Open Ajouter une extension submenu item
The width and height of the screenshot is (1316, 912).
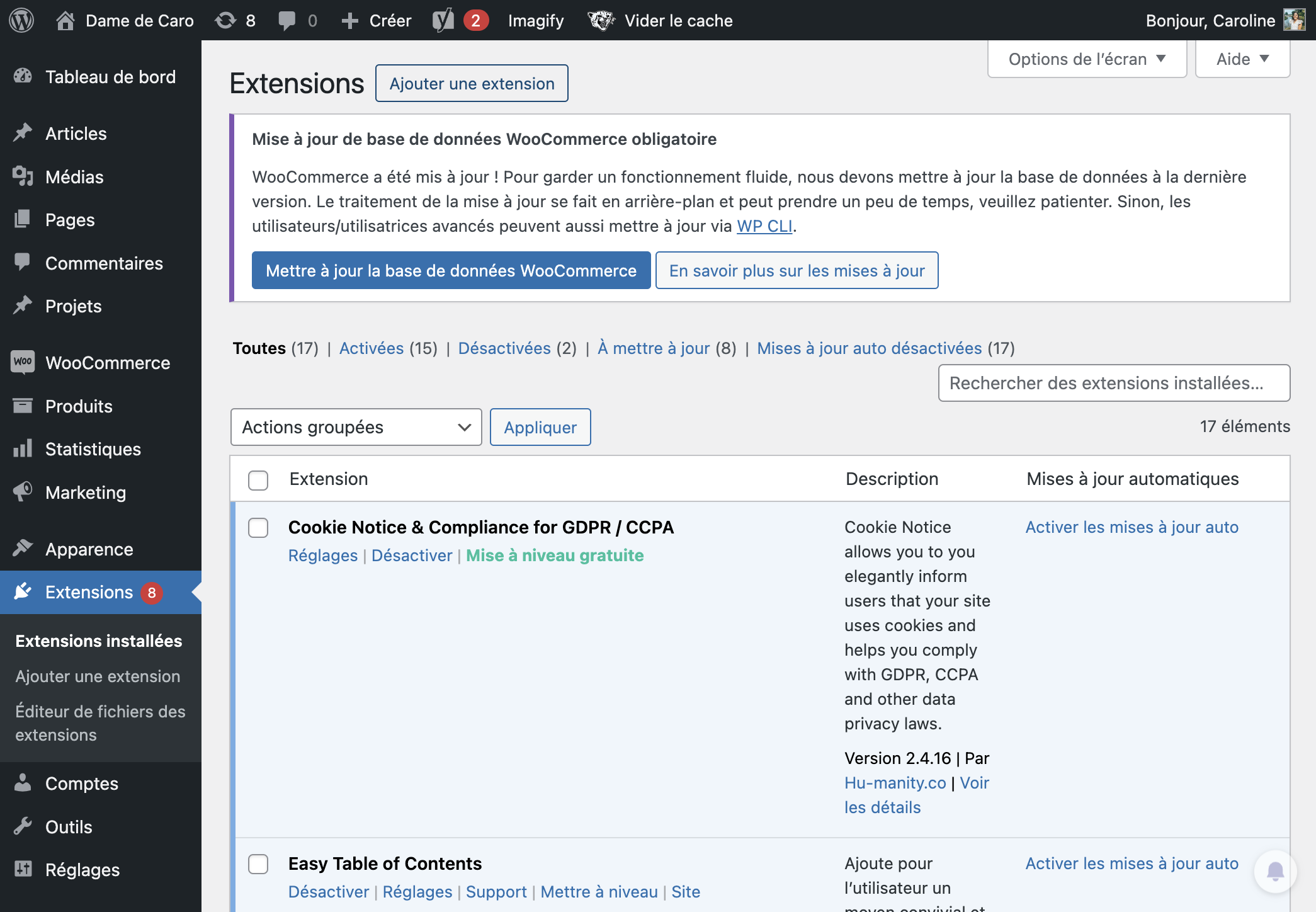tap(98, 676)
